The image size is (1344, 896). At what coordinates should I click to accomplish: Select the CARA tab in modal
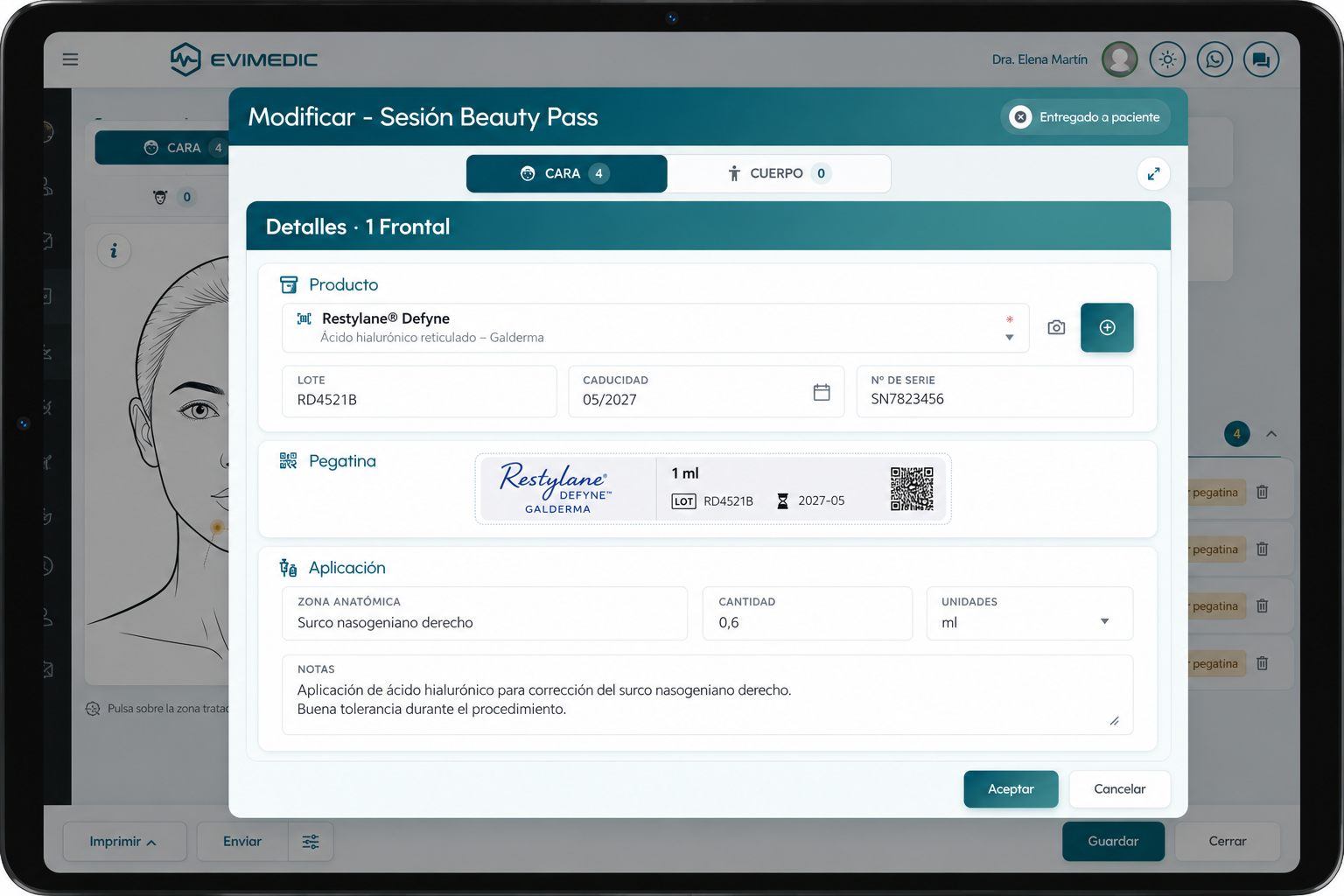pyautogui.click(x=566, y=173)
